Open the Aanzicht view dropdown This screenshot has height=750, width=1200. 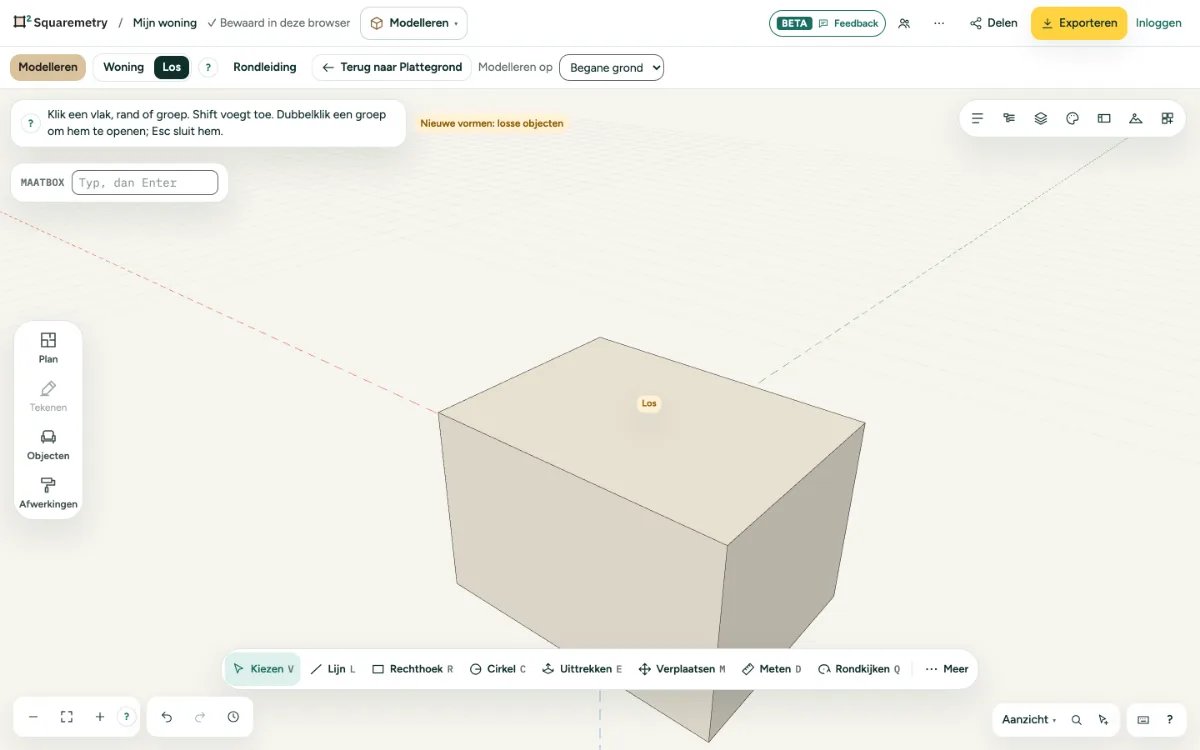1029,720
